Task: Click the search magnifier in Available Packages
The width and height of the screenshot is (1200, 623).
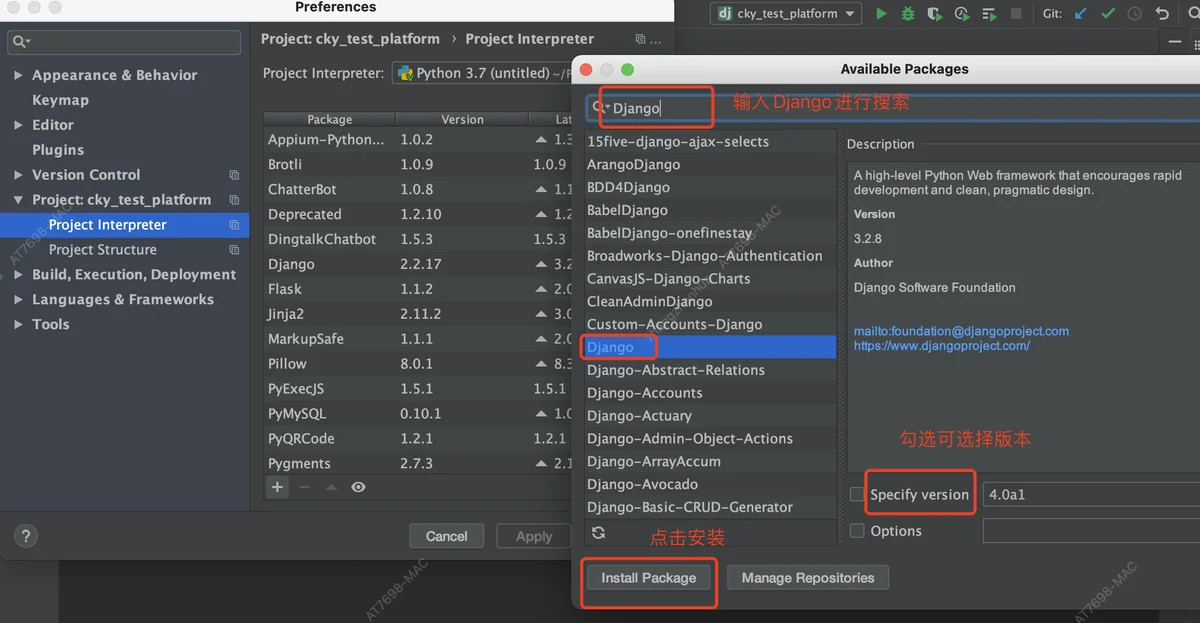Action: (x=599, y=107)
